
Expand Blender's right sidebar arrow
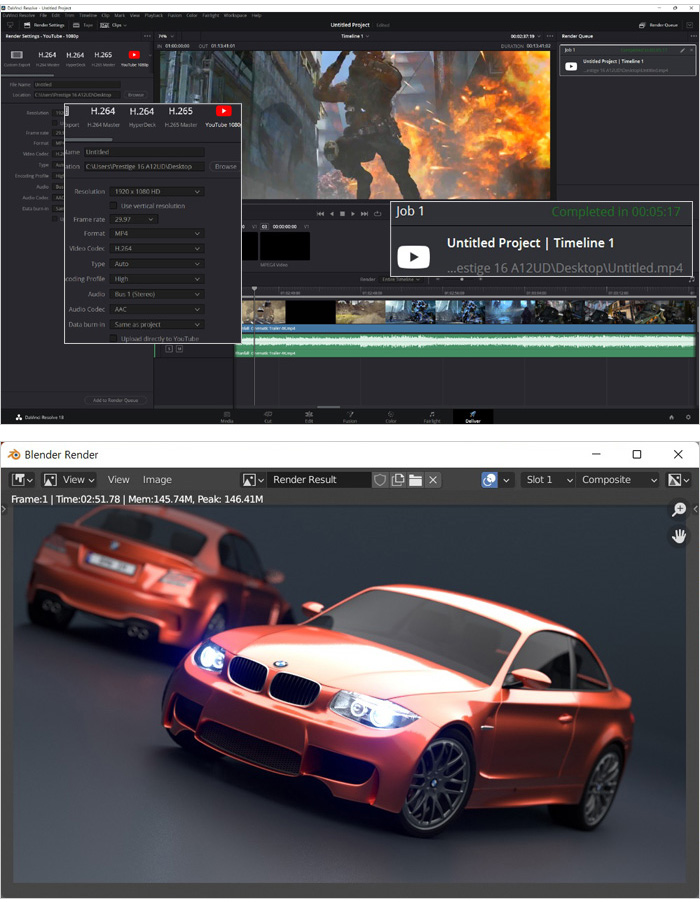point(696,509)
